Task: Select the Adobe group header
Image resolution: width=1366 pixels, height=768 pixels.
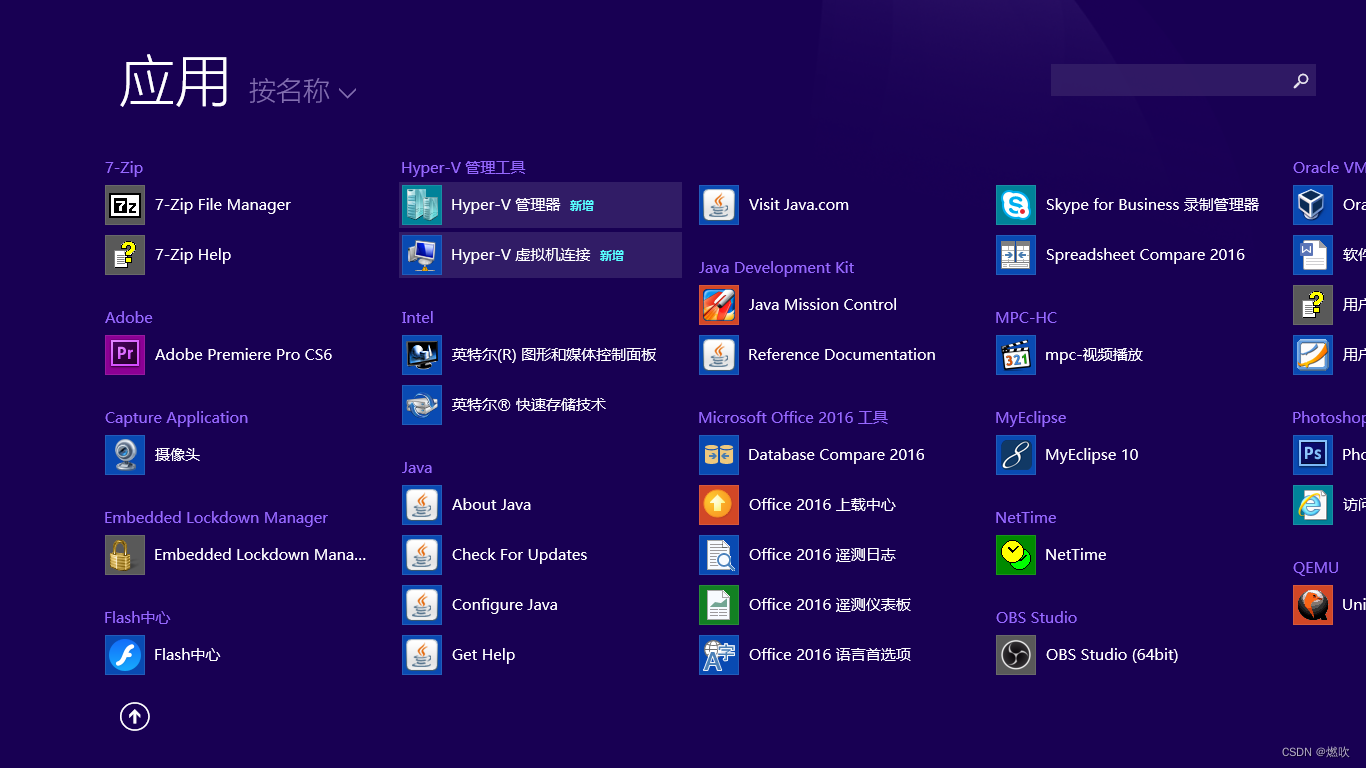Action: 129,318
